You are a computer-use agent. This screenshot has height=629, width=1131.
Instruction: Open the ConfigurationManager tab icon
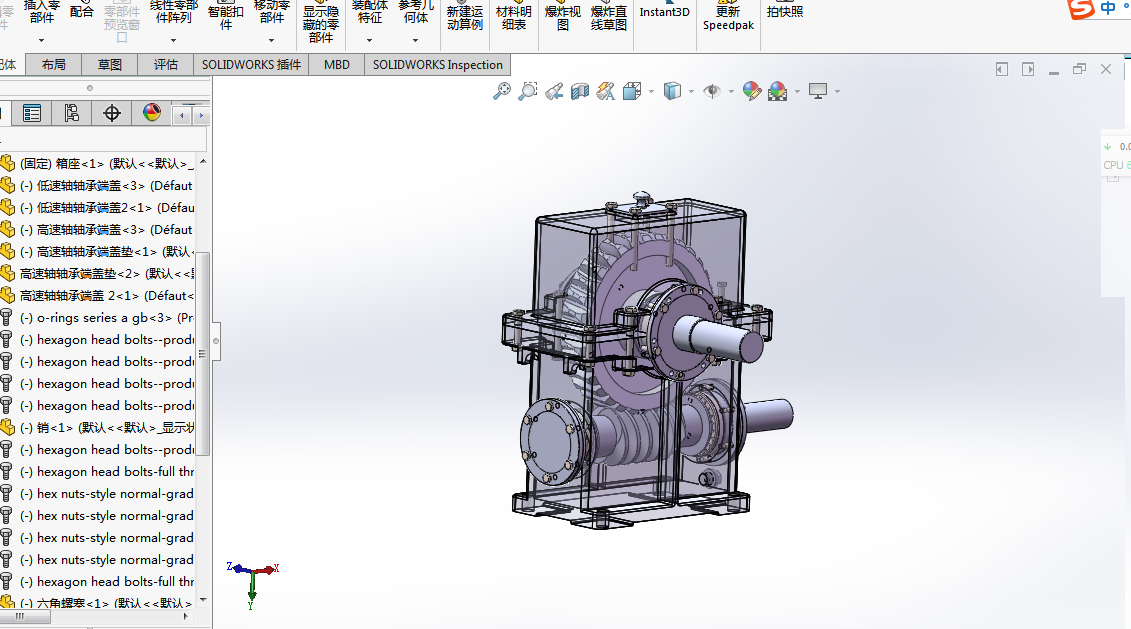[x=71, y=113]
